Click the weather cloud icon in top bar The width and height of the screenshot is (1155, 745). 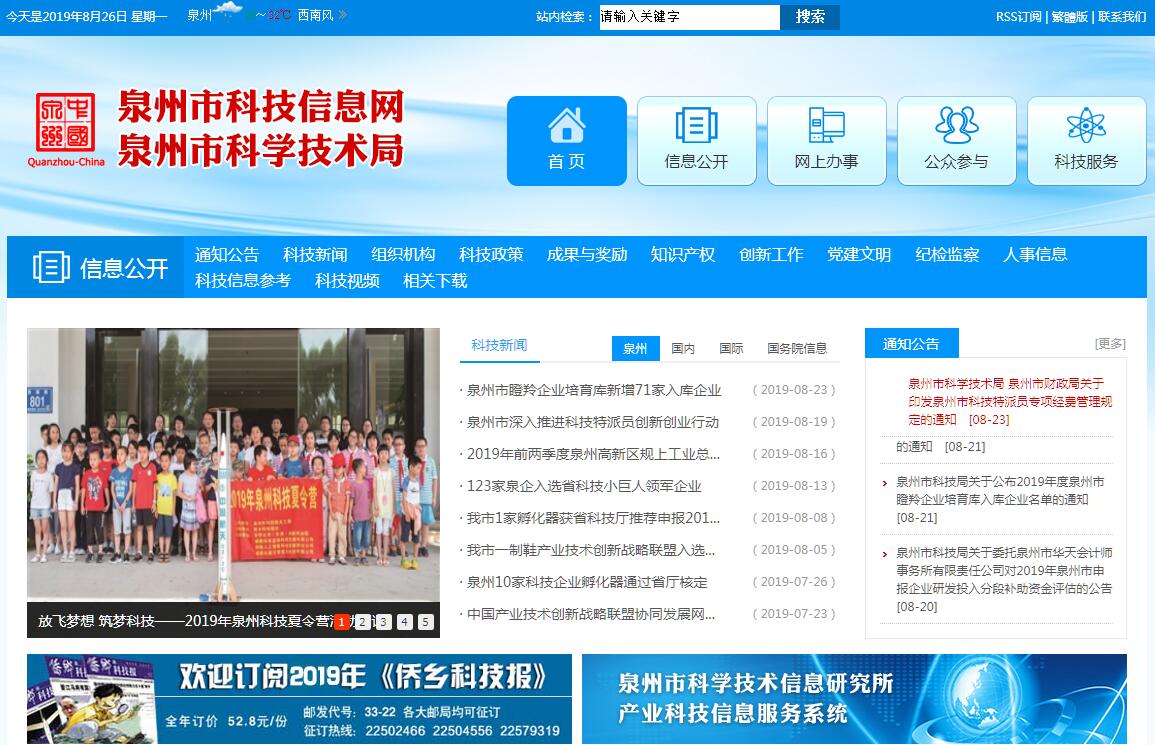click(x=229, y=13)
